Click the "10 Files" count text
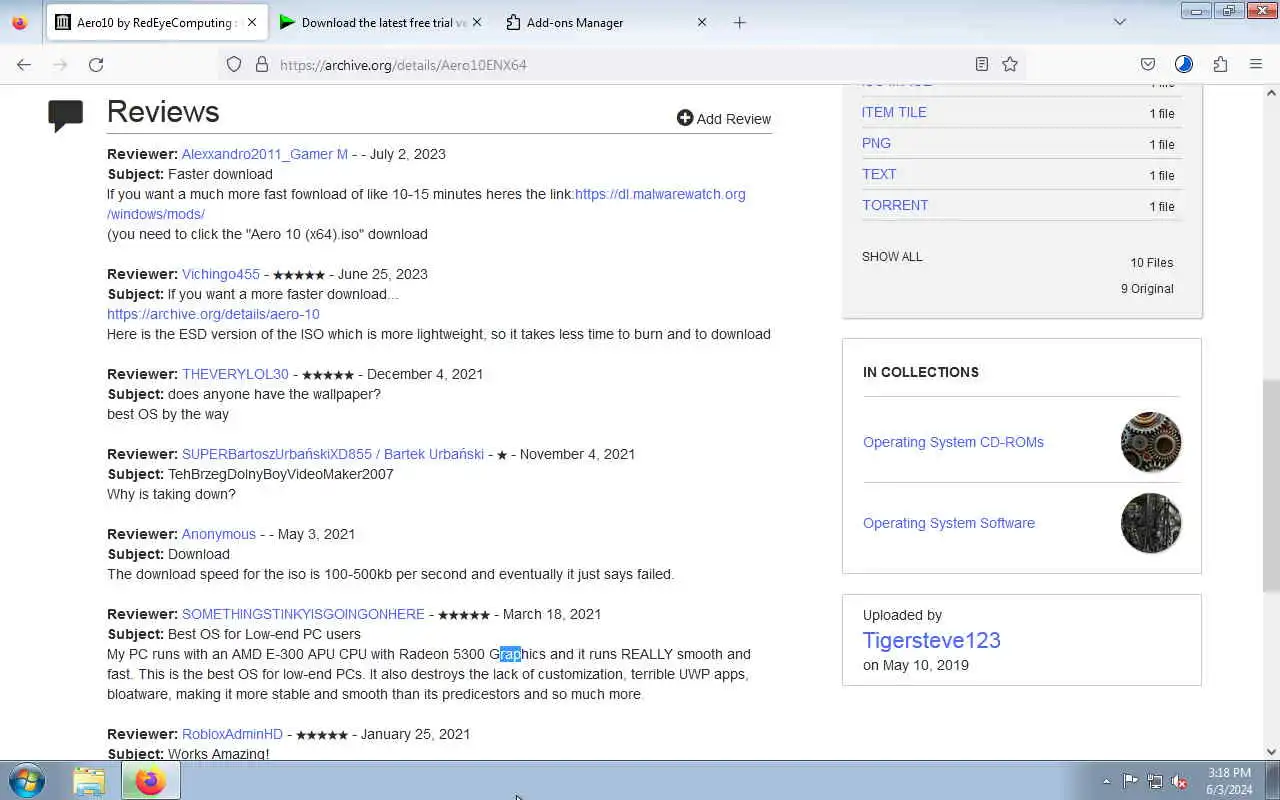The width and height of the screenshot is (1280, 800). click(1152, 262)
